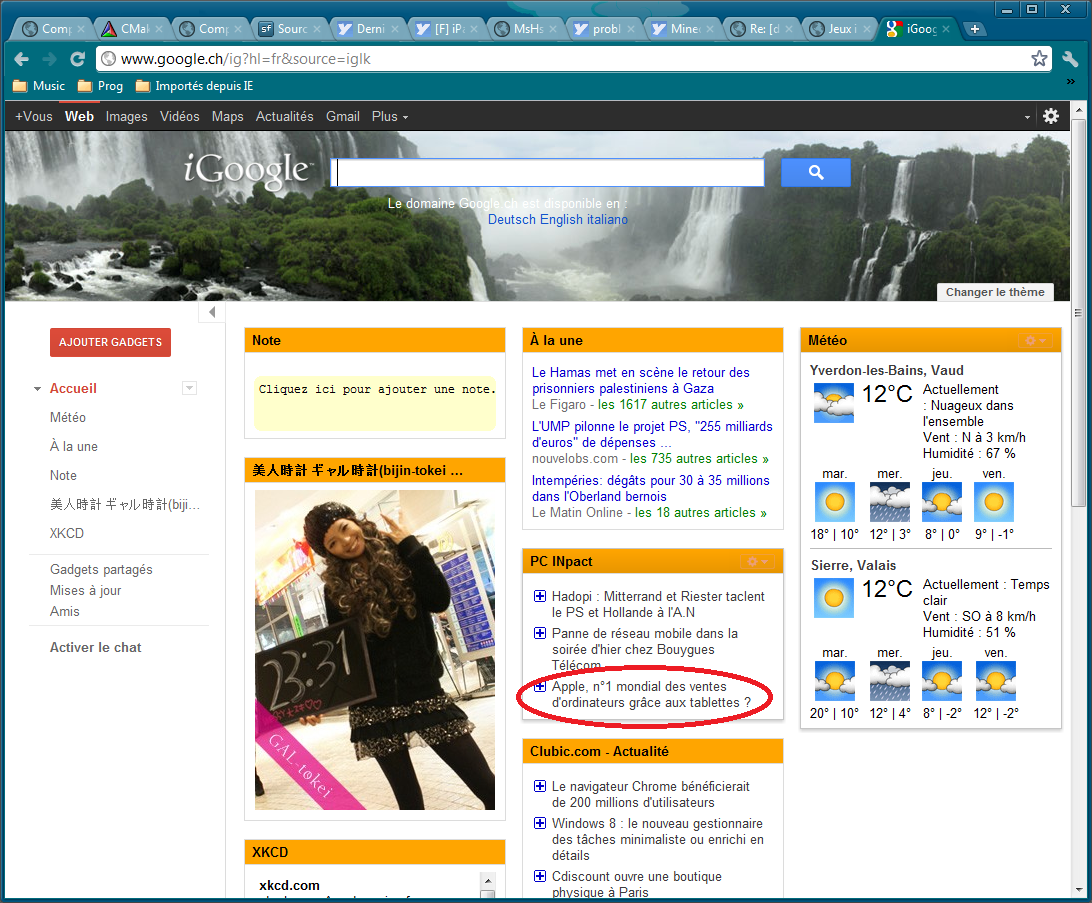Screen dimensions: 1092x903
Task: Click the blue search magnifier button
Action: point(815,173)
